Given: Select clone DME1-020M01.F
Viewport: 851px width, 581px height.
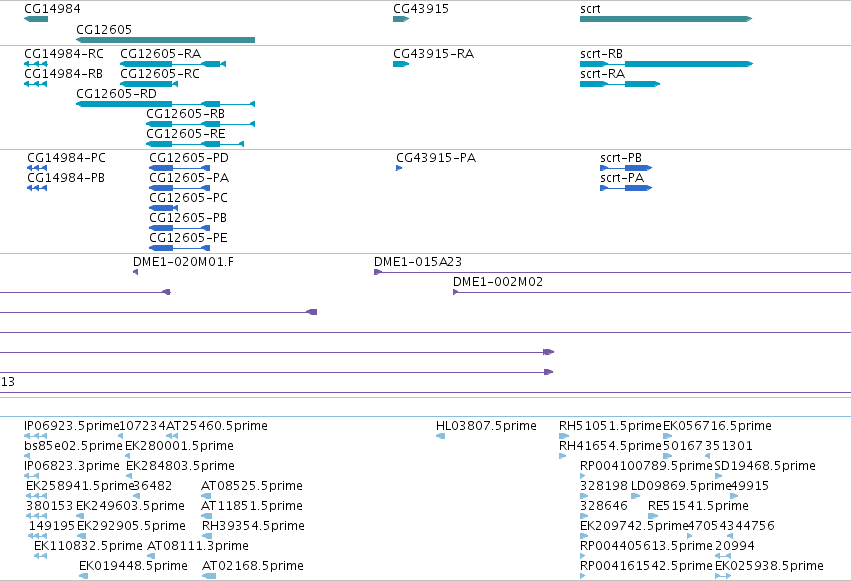Looking at the screenshot, I should tap(135, 272).
